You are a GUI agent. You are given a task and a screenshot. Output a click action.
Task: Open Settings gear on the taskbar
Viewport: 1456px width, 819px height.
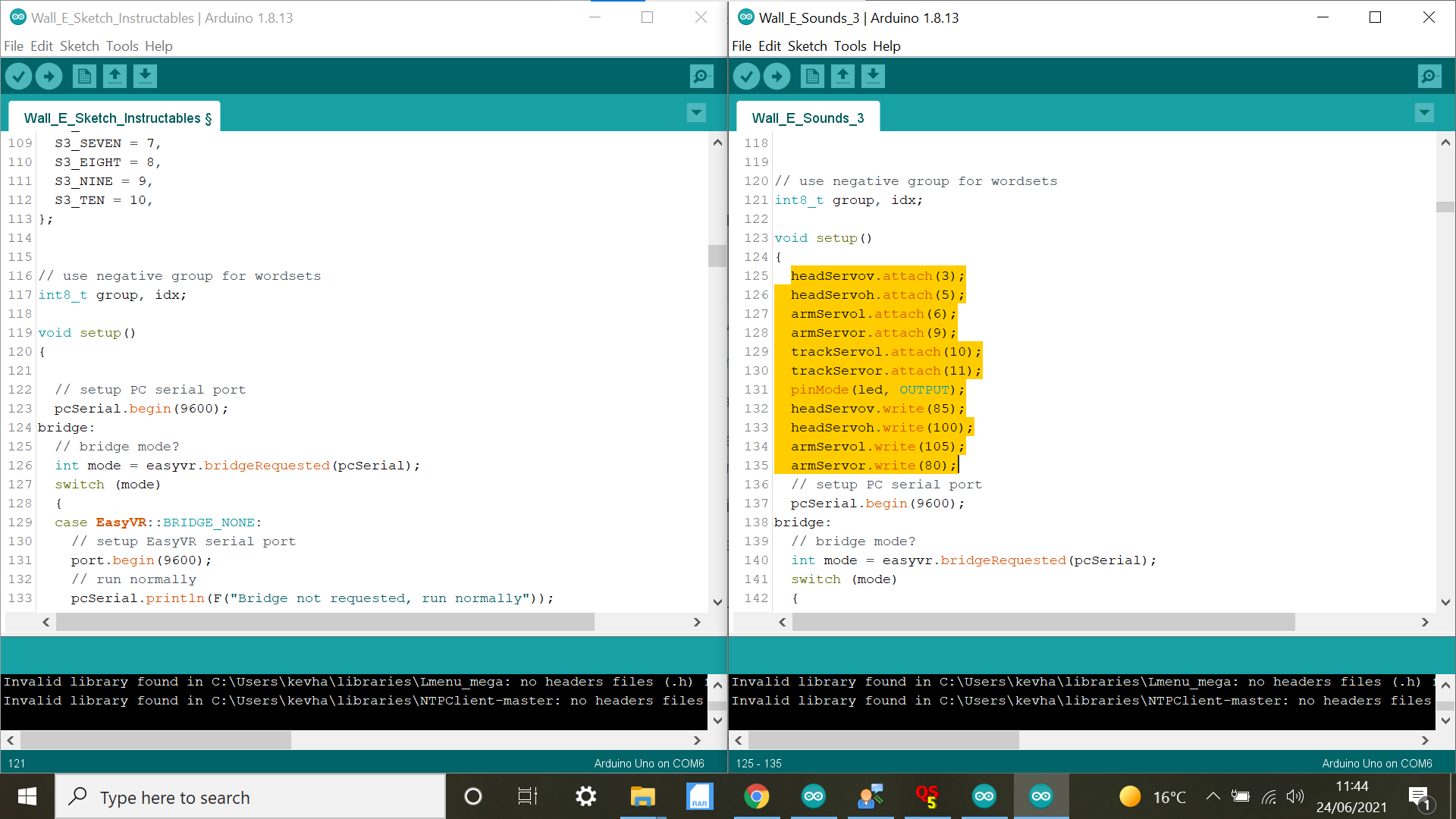pos(585,796)
